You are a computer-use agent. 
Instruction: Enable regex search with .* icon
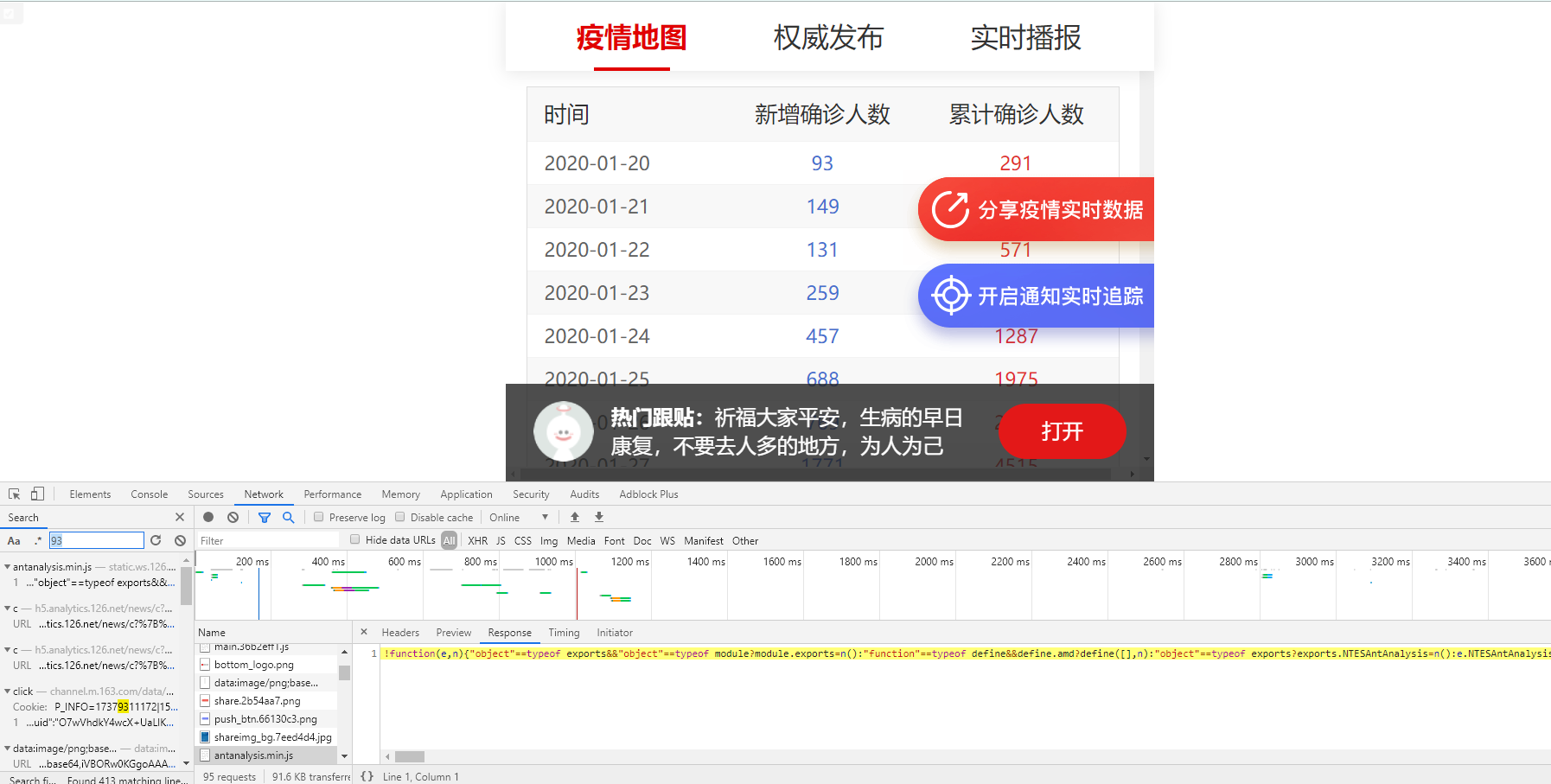[36, 540]
